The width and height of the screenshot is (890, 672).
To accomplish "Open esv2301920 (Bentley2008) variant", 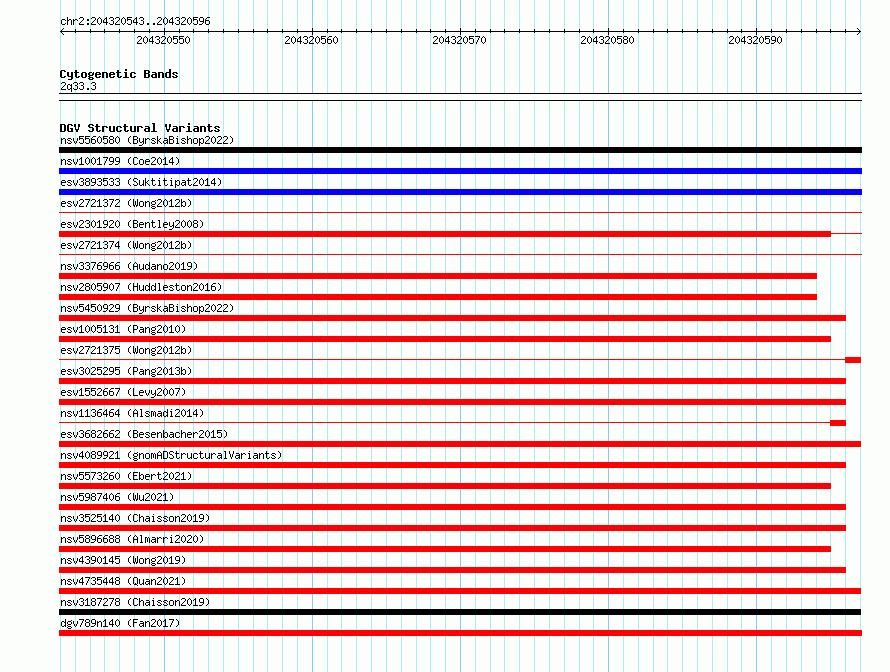I will pyautogui.click(x=132, y=224).
